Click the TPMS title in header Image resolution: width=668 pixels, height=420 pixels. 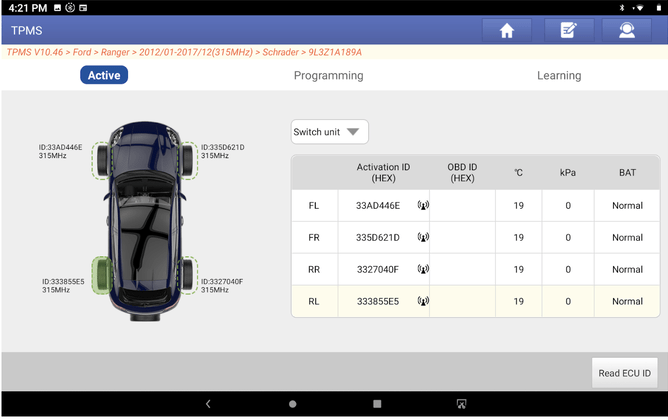tap(26, 31)
